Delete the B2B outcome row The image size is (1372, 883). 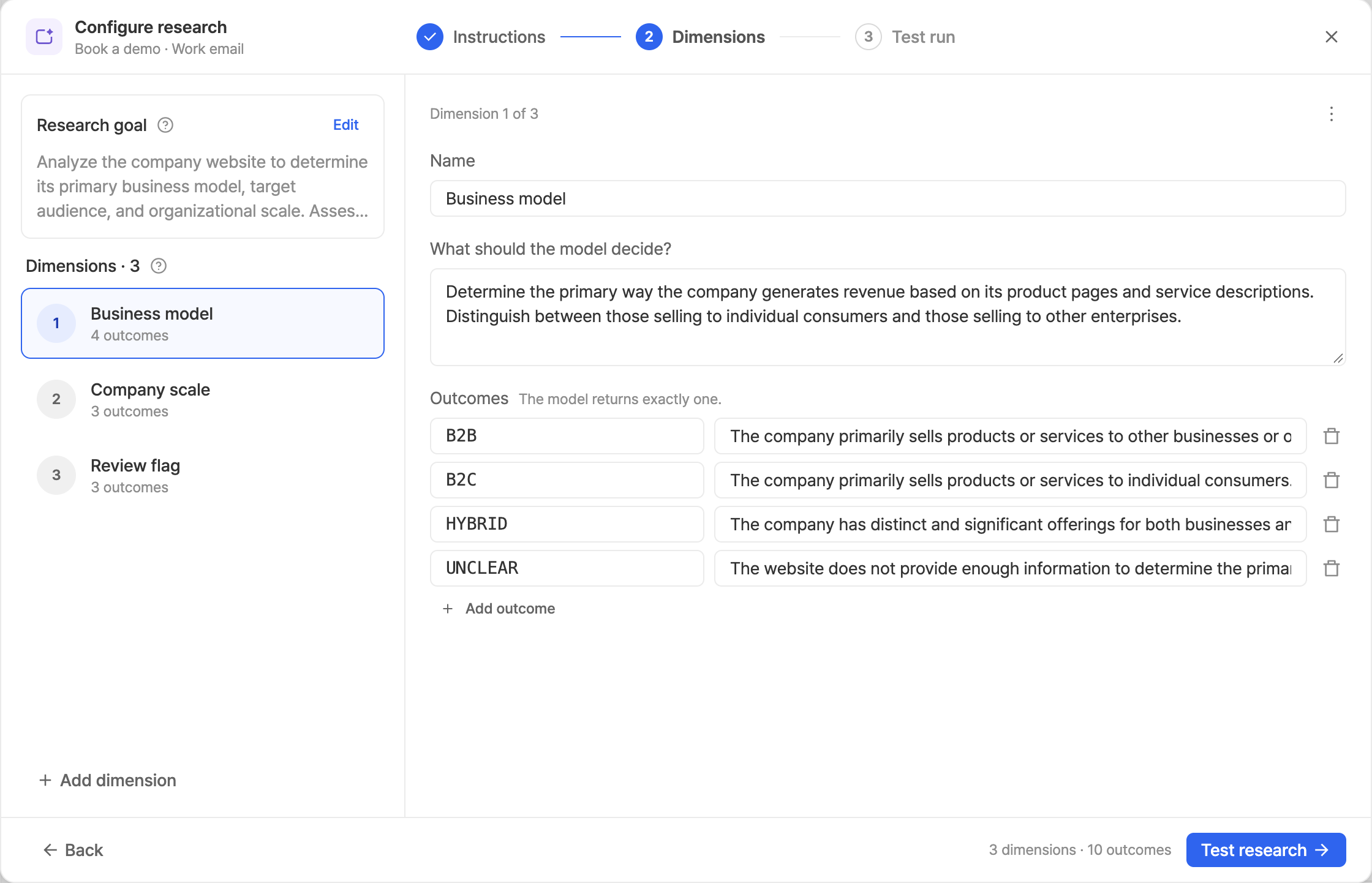click(1331, 436)
